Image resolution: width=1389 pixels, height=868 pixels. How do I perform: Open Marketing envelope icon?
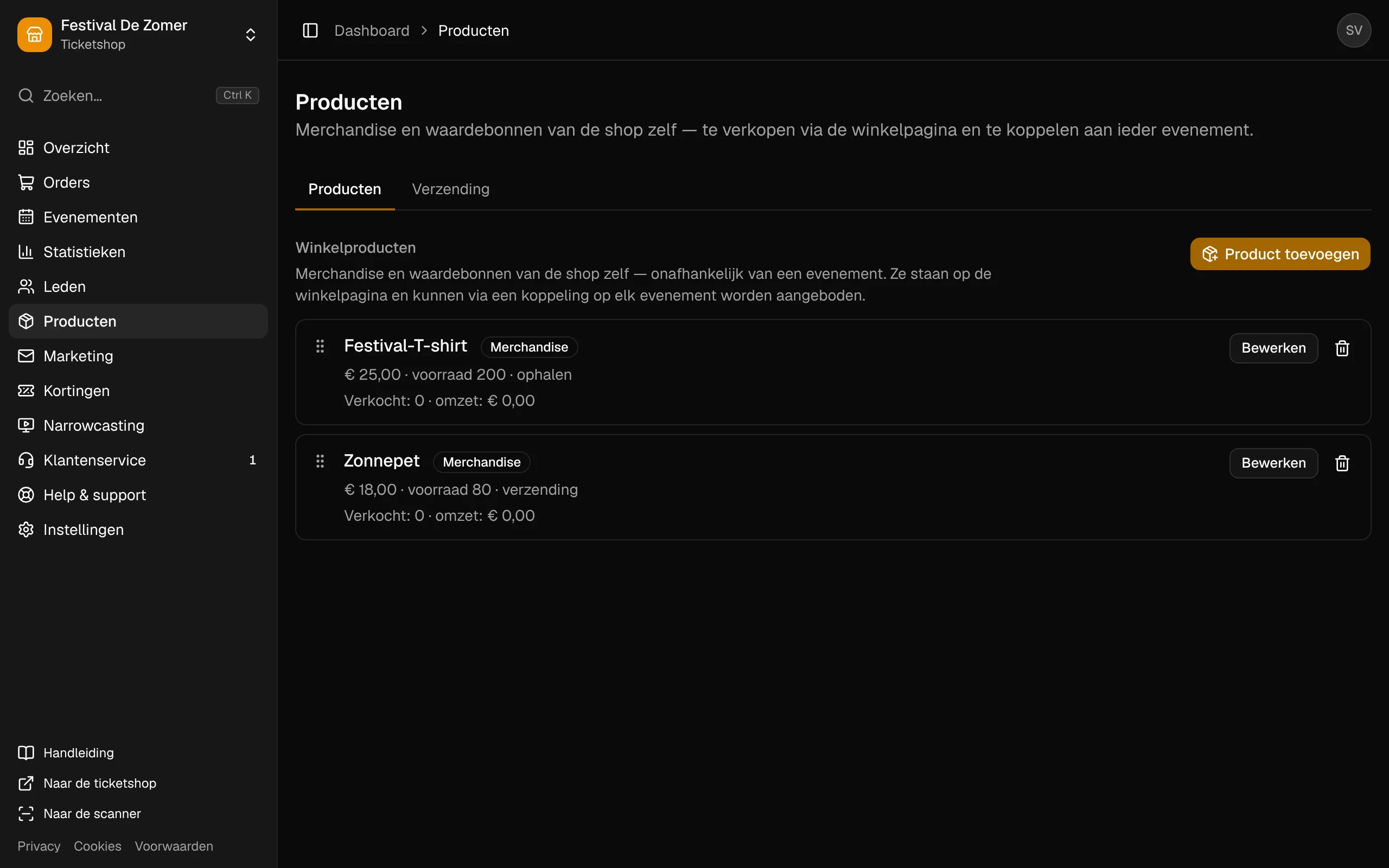click(26, 356)
